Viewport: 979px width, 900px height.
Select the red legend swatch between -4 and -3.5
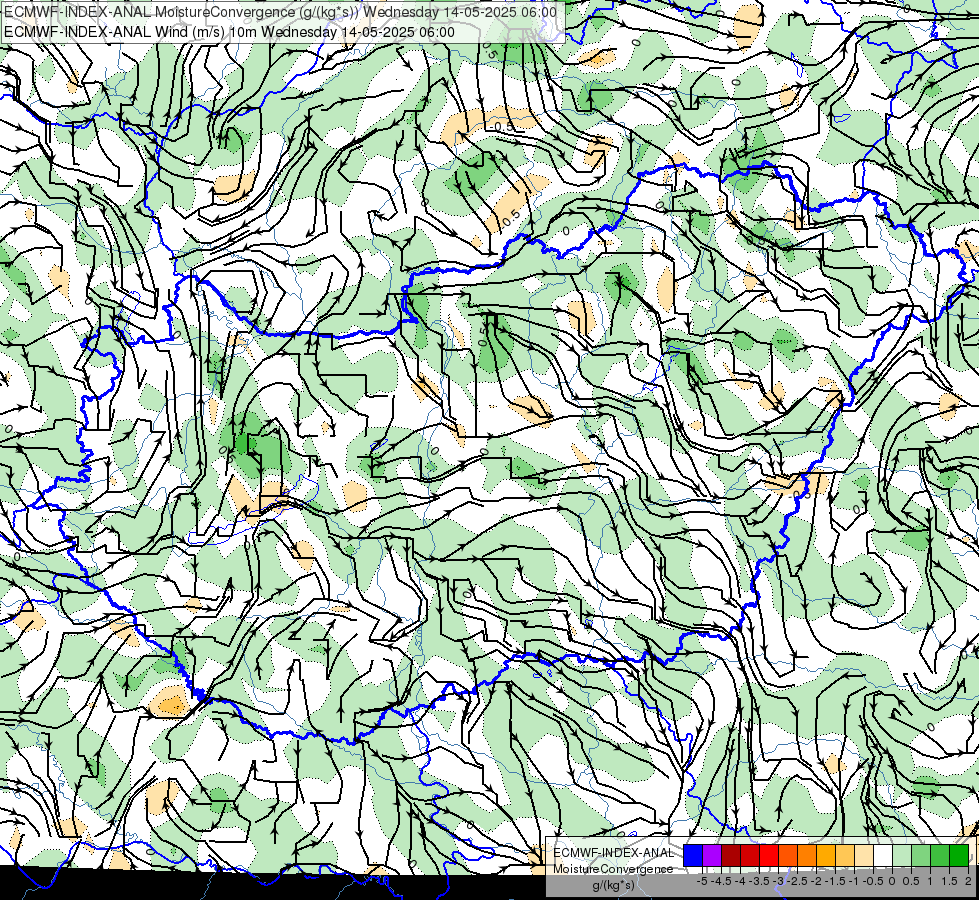(x=750, y=856)
